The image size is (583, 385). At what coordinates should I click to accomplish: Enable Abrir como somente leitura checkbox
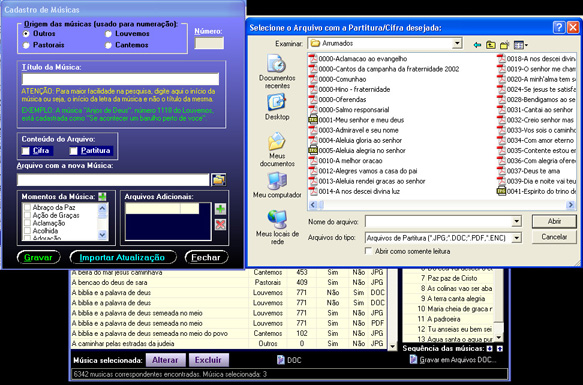[368, 251]
